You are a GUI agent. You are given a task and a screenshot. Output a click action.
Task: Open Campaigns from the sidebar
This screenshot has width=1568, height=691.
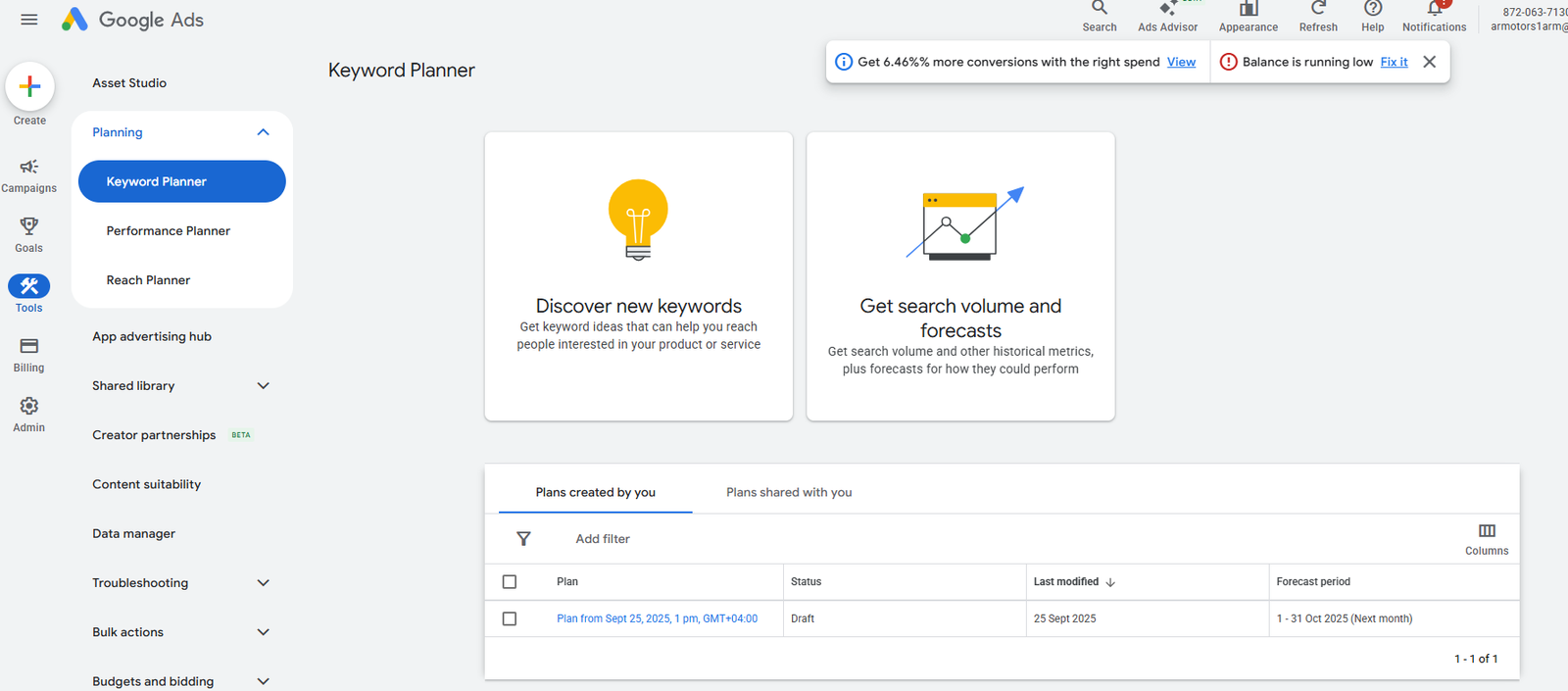click(x=29, y=174)
